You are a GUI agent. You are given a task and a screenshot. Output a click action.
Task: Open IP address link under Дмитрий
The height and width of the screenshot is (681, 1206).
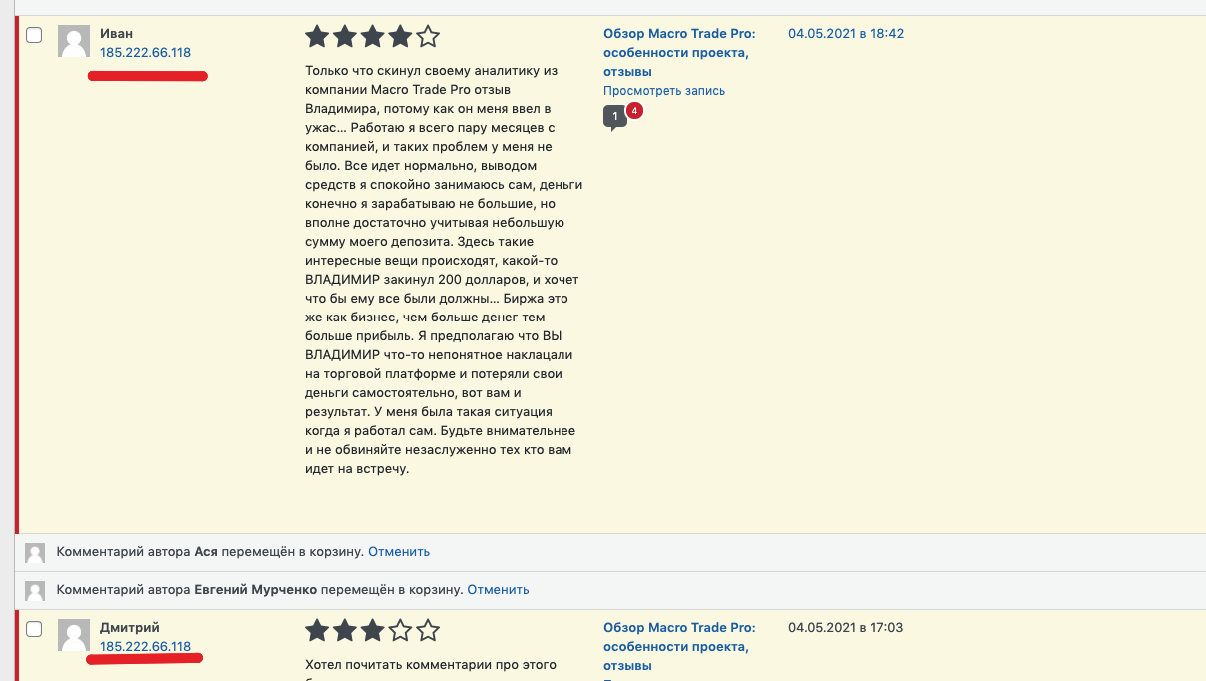point(145,647)
